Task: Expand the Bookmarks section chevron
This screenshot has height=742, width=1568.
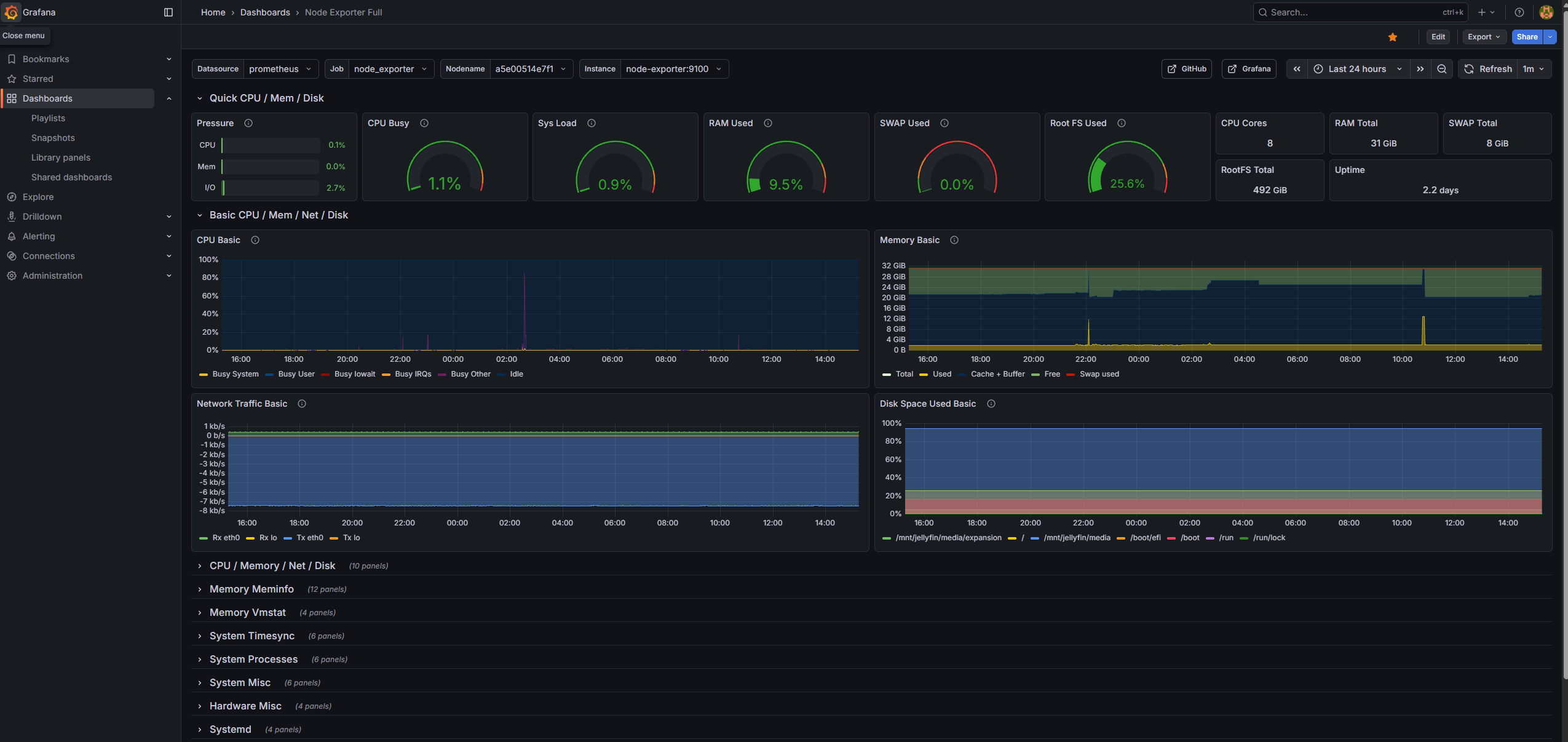Action: pyautogui.click(x=169, y=59)
